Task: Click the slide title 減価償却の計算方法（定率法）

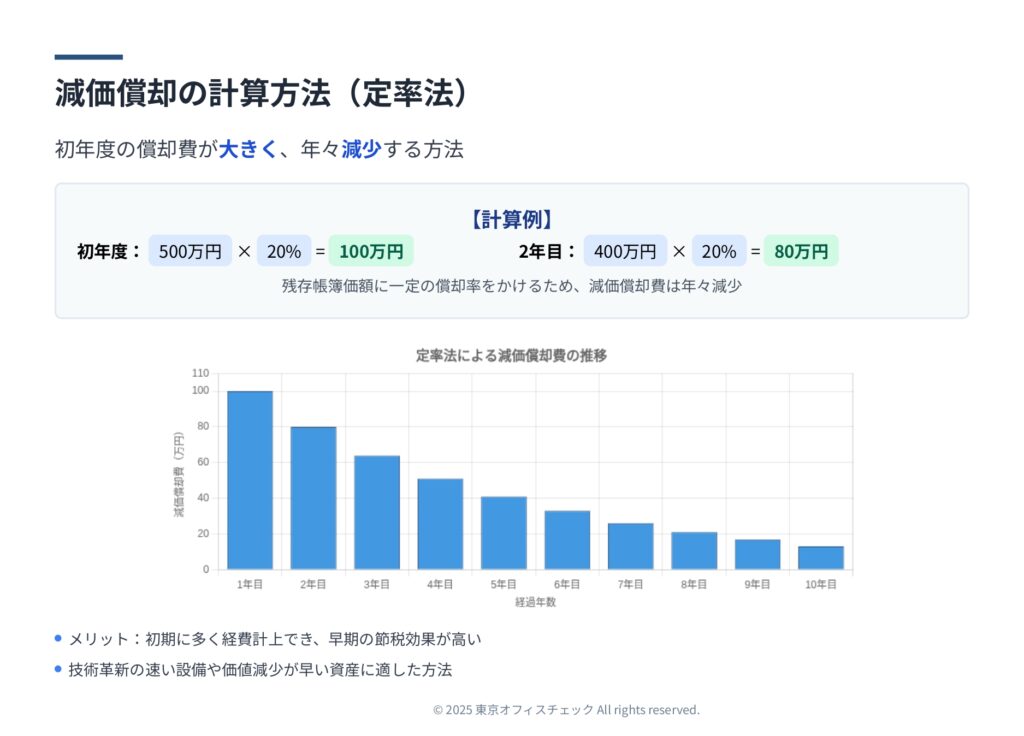Action: [x=262, y=93]
